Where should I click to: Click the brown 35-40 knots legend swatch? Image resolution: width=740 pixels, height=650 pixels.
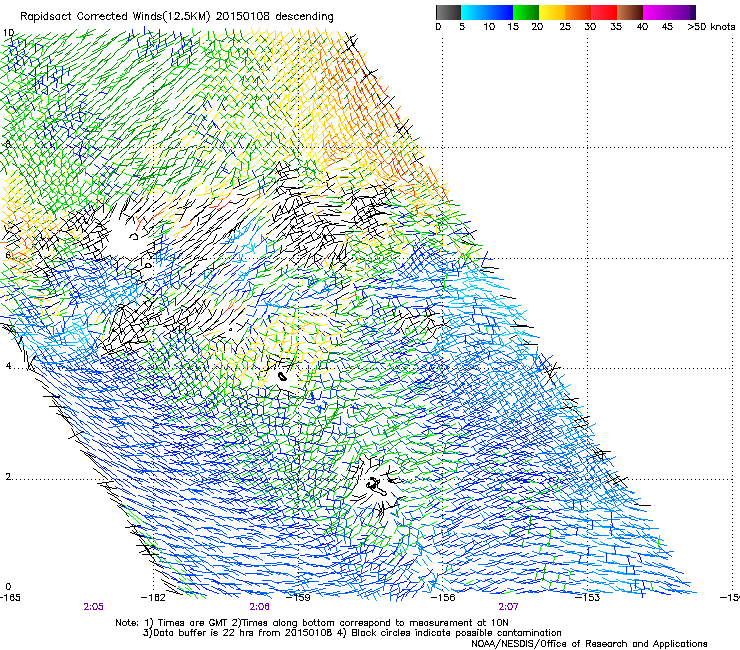click(x=630, y=12)
